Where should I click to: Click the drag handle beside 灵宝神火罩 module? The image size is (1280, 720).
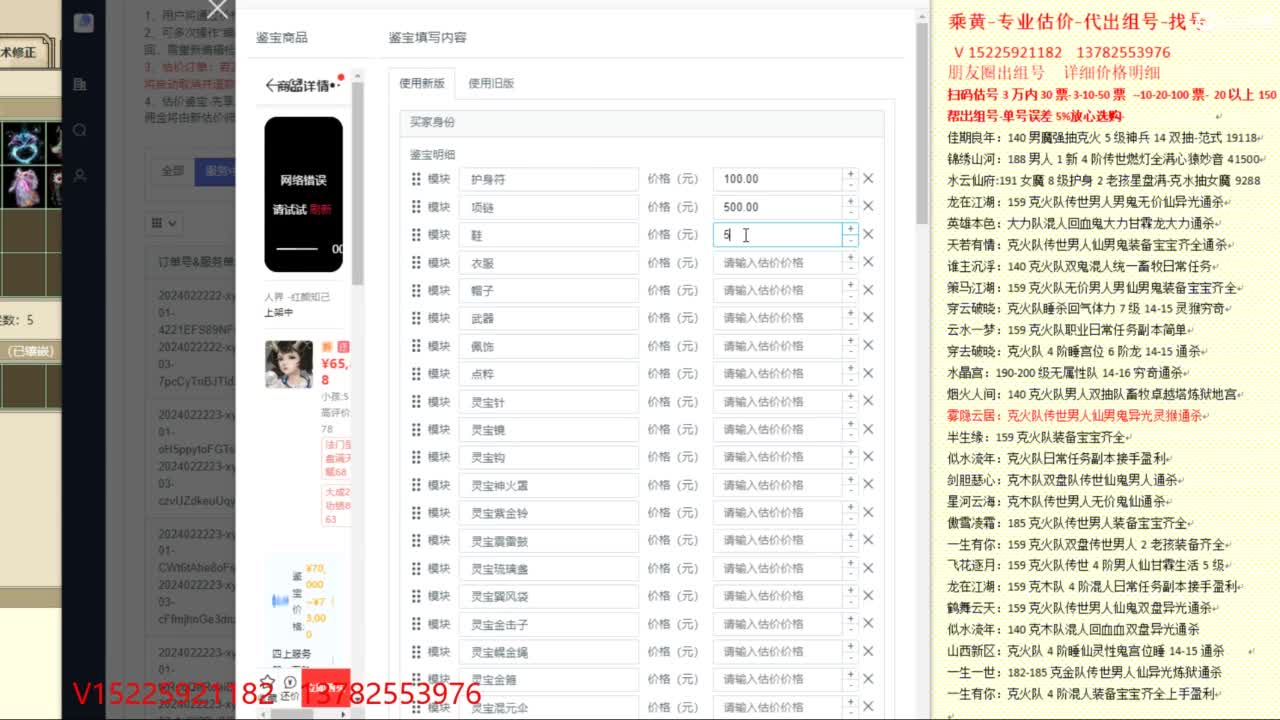tap(416, 486)
